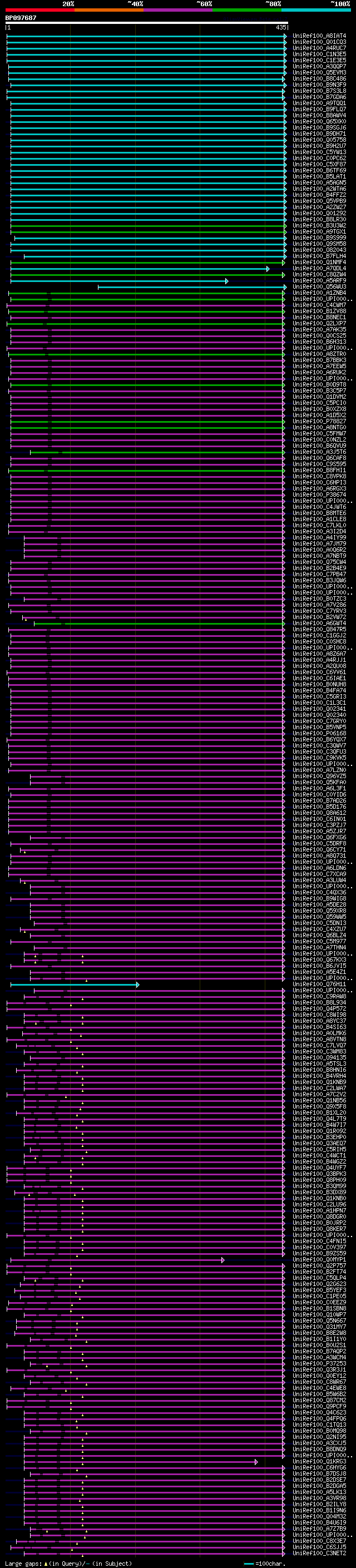
Task: Select the UniRef100_B1ZV88 label
Action: [x=319, y=311]
